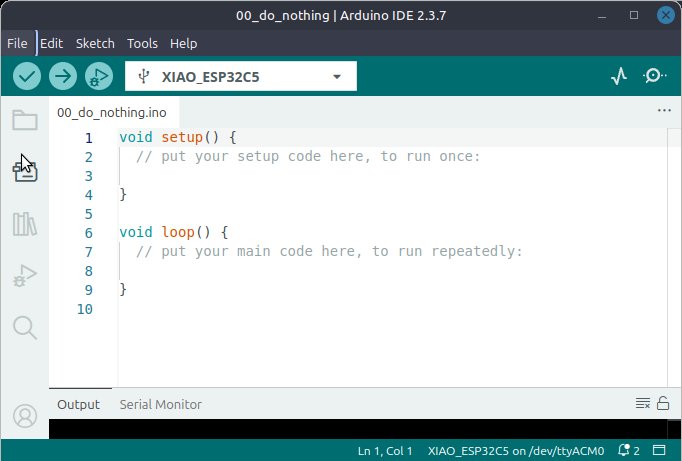Click the Ln 1, Col 1 status entry
Screen dimensions: 682x461
click(x=385, y=451)
